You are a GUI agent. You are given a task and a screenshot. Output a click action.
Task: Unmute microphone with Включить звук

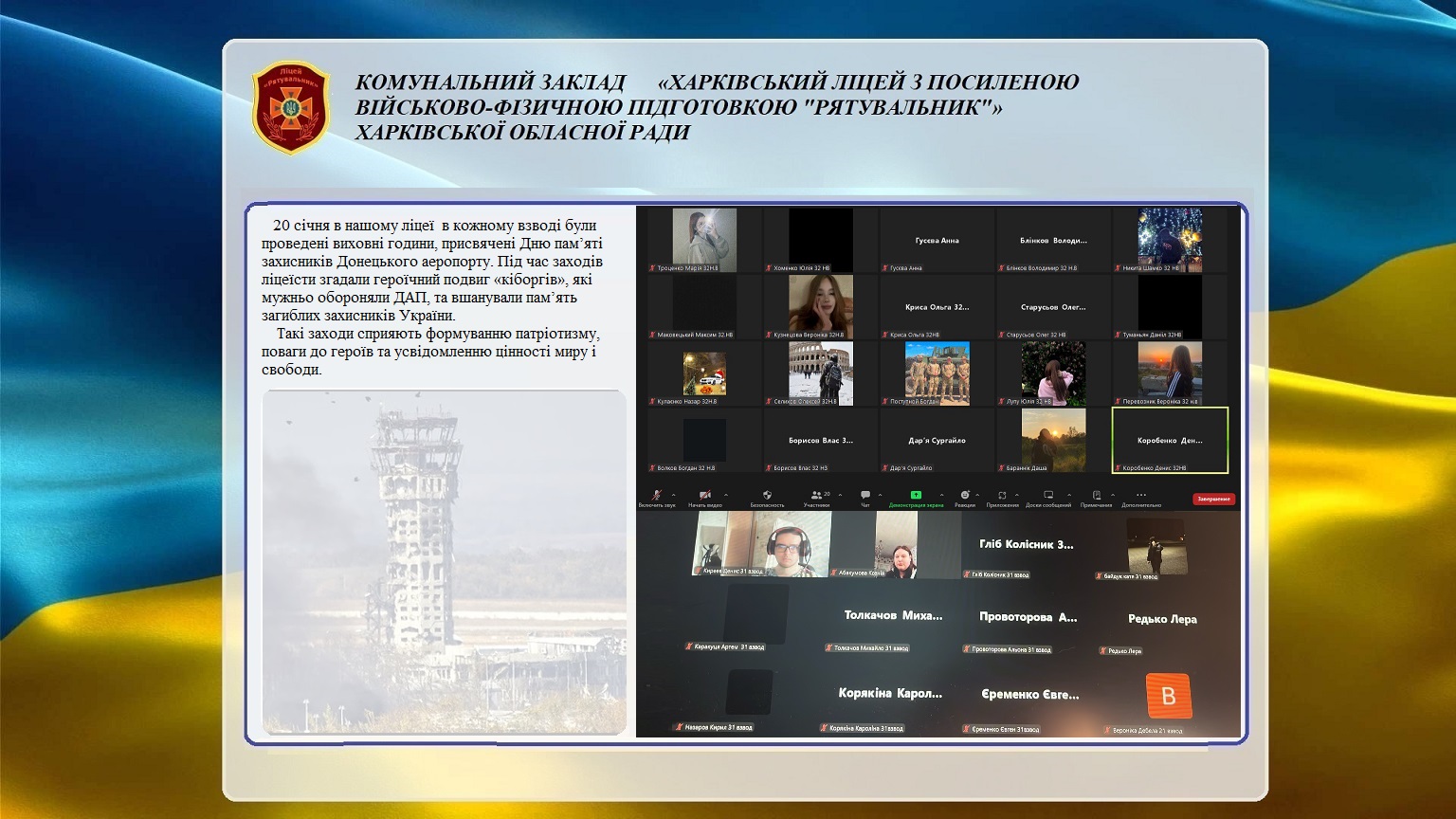coord(656,495)
